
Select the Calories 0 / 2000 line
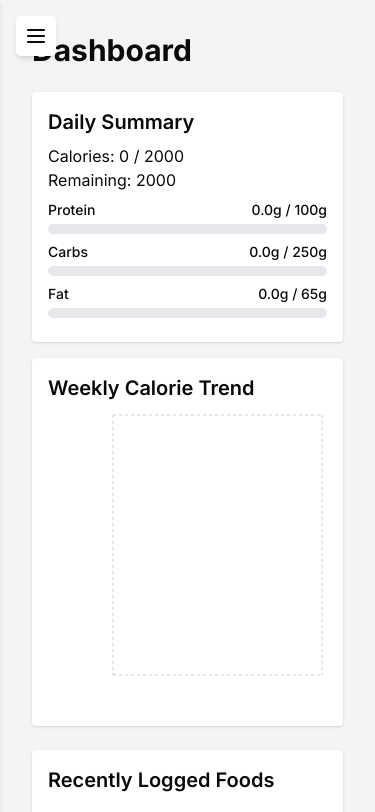coord(116,156)
